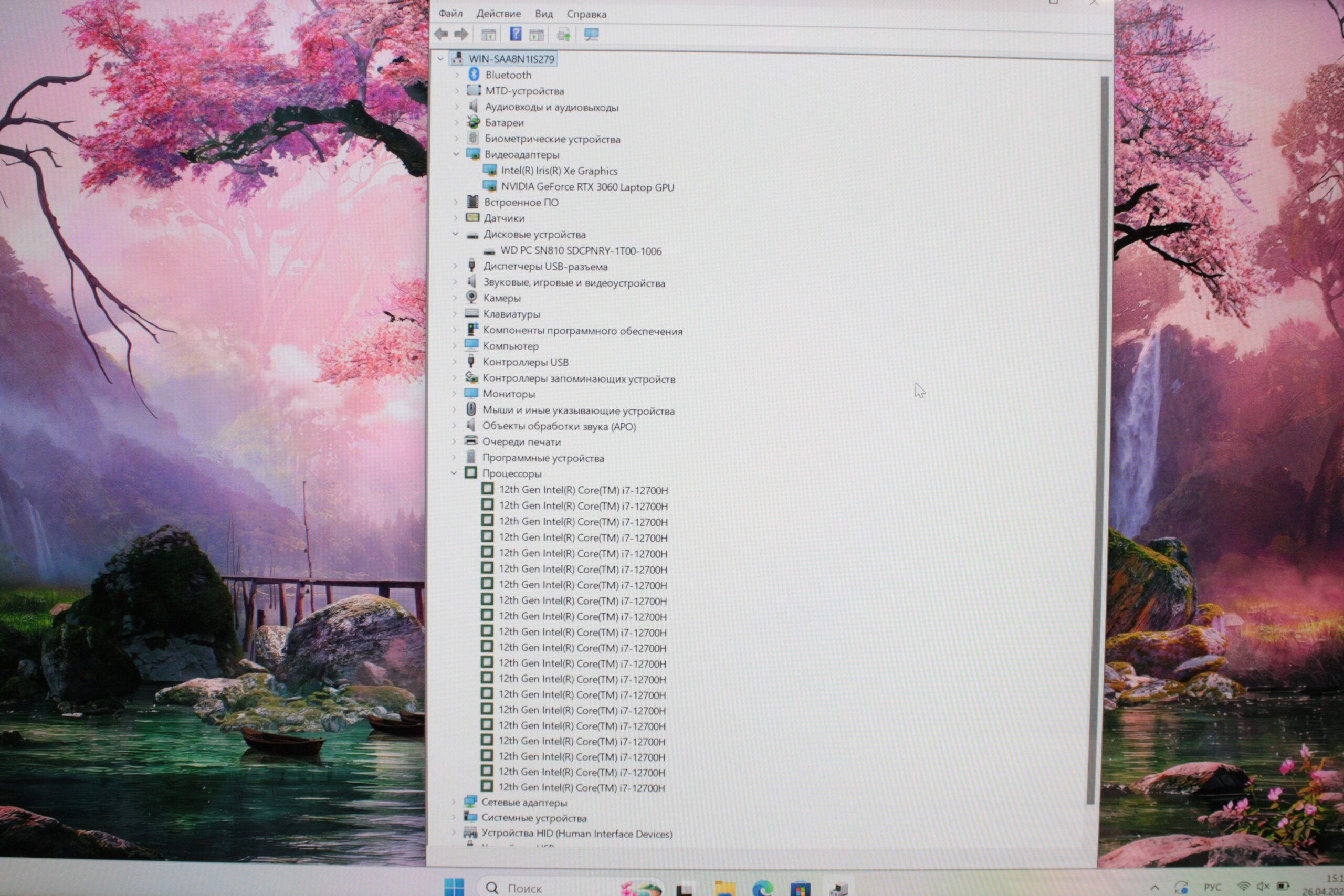Click the Back arrow toolbar icon
The width and height of the screenshot is (1344, 896).
tap(440, 34)
